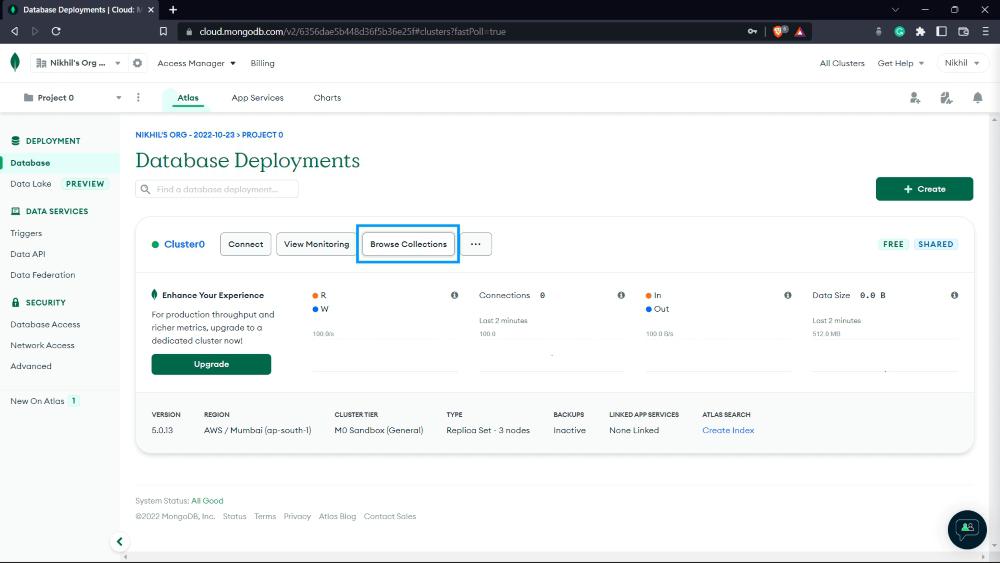This screenshot has width=1000, height=563.
Task: Click info icon next to Data Size
Action: (954, 295)
